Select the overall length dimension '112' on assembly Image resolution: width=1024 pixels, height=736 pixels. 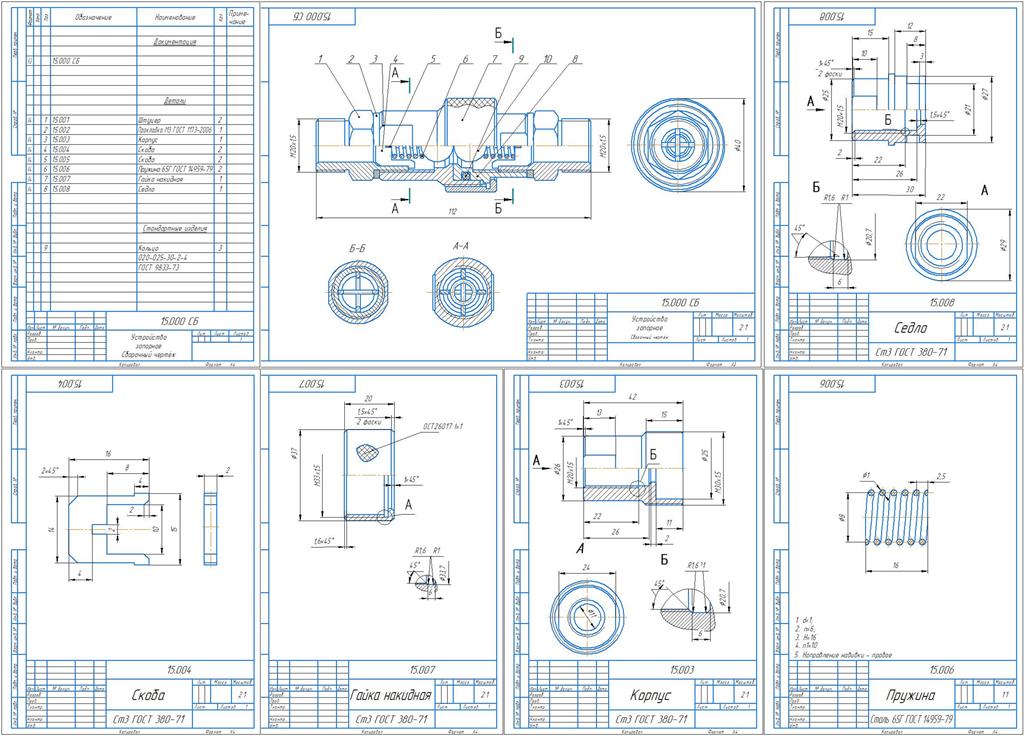coord(453,212)
